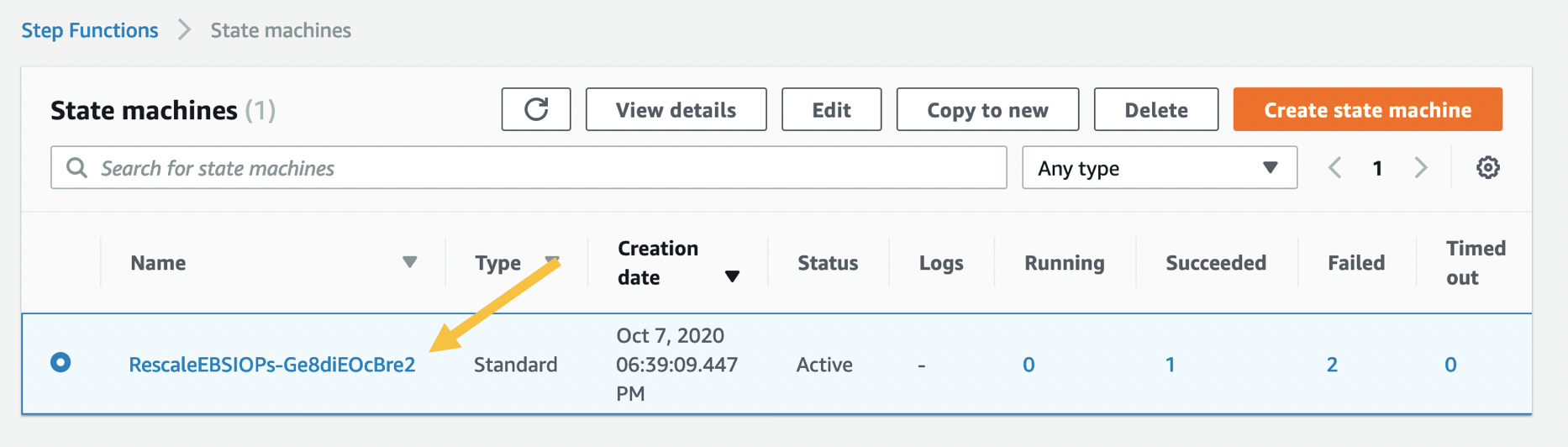
Task: Click the View details button
Action: pyautogui.click(x=676, y=110)
